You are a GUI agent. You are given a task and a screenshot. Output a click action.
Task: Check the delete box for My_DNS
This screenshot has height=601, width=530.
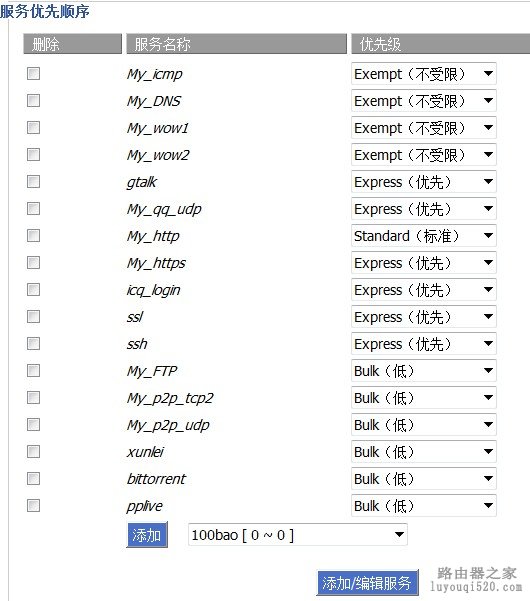click(x=33, y=100)
